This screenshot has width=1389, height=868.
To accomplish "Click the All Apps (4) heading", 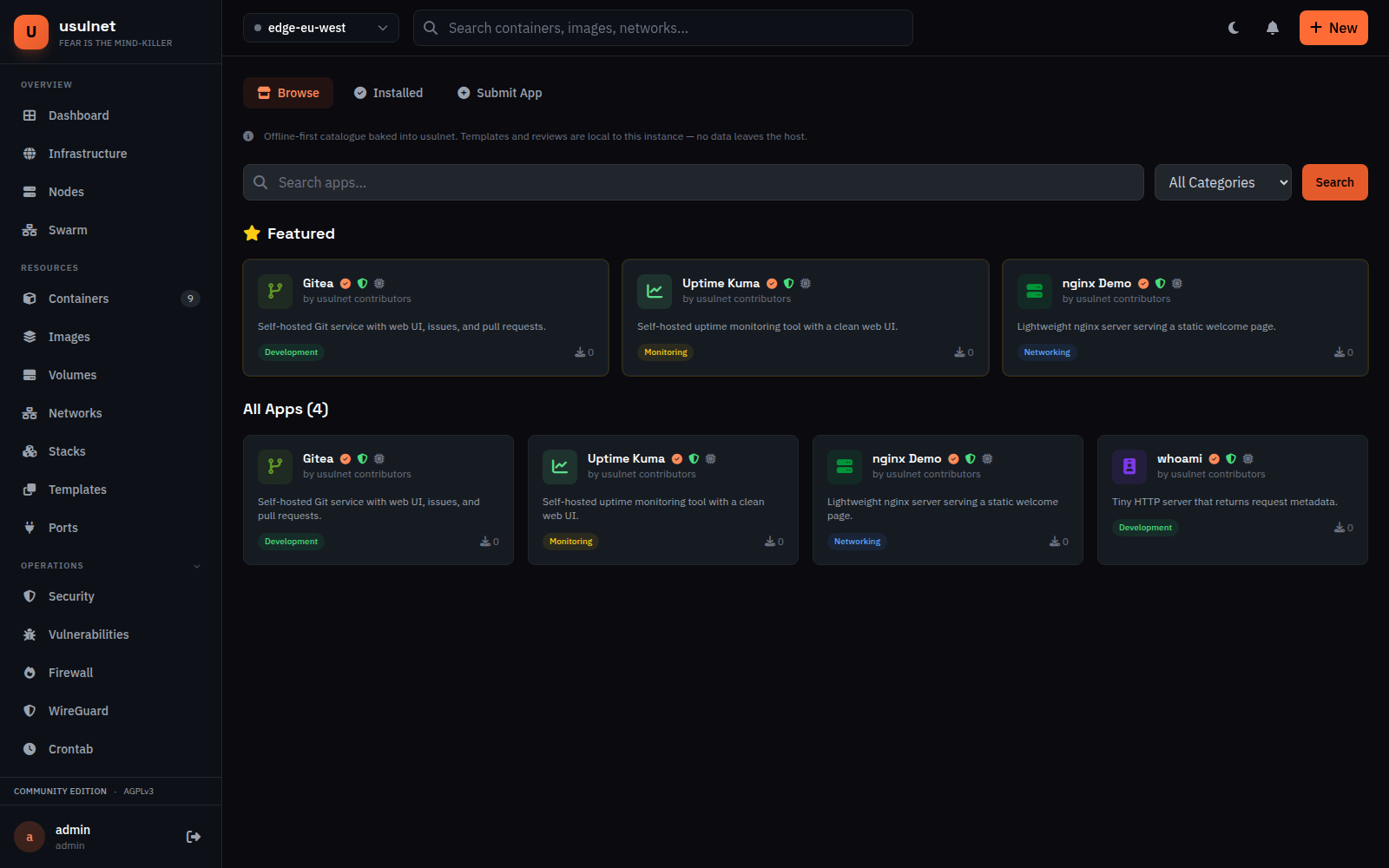I will (x=286, y=410).
